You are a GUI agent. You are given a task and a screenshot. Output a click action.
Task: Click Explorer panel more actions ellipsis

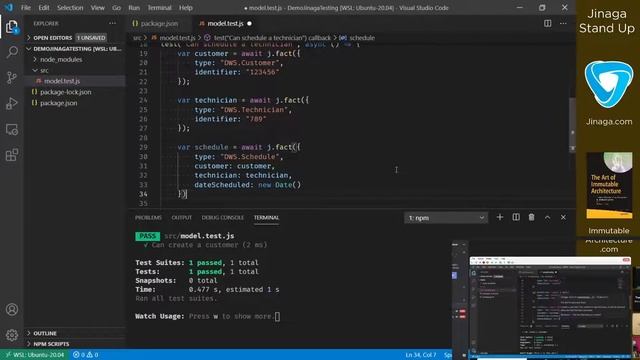pyautogui.click(x=112, y=24)
